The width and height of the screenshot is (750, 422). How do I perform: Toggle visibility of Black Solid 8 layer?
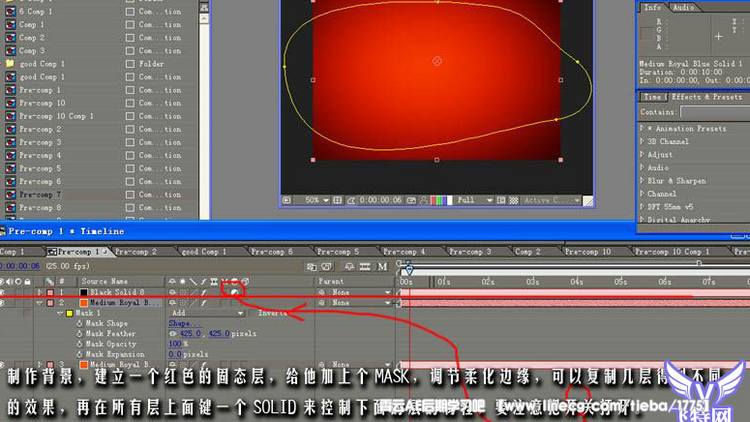[2, 292]
